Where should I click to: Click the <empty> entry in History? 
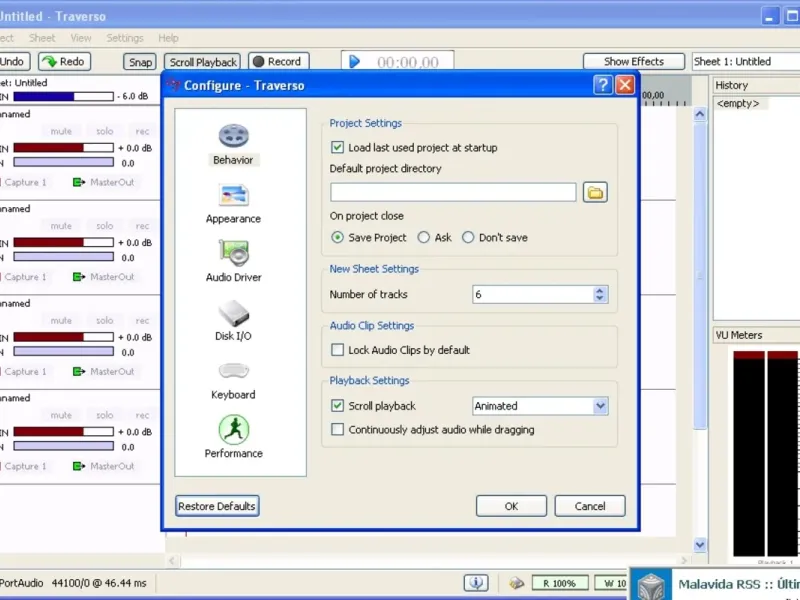click(738, 104)
